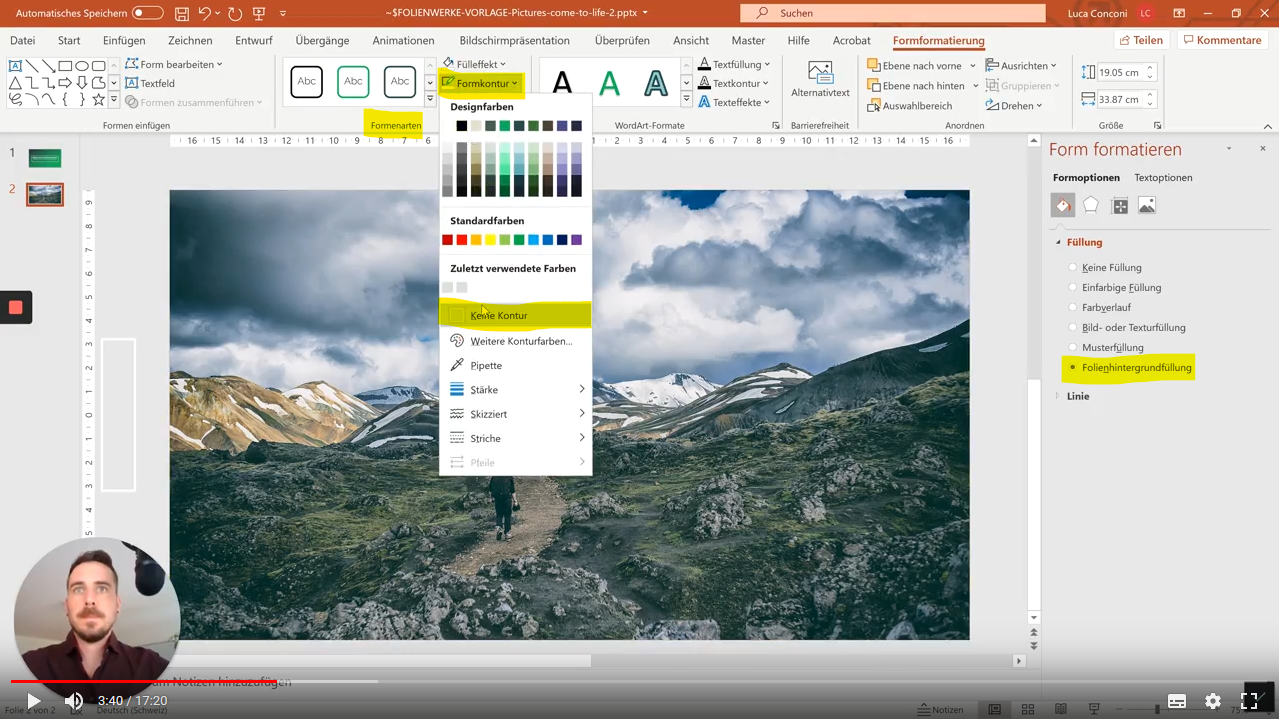Choose Keine Kontur from the menu
This screenshot has height=719, width=1279.
tap(516, 315)
